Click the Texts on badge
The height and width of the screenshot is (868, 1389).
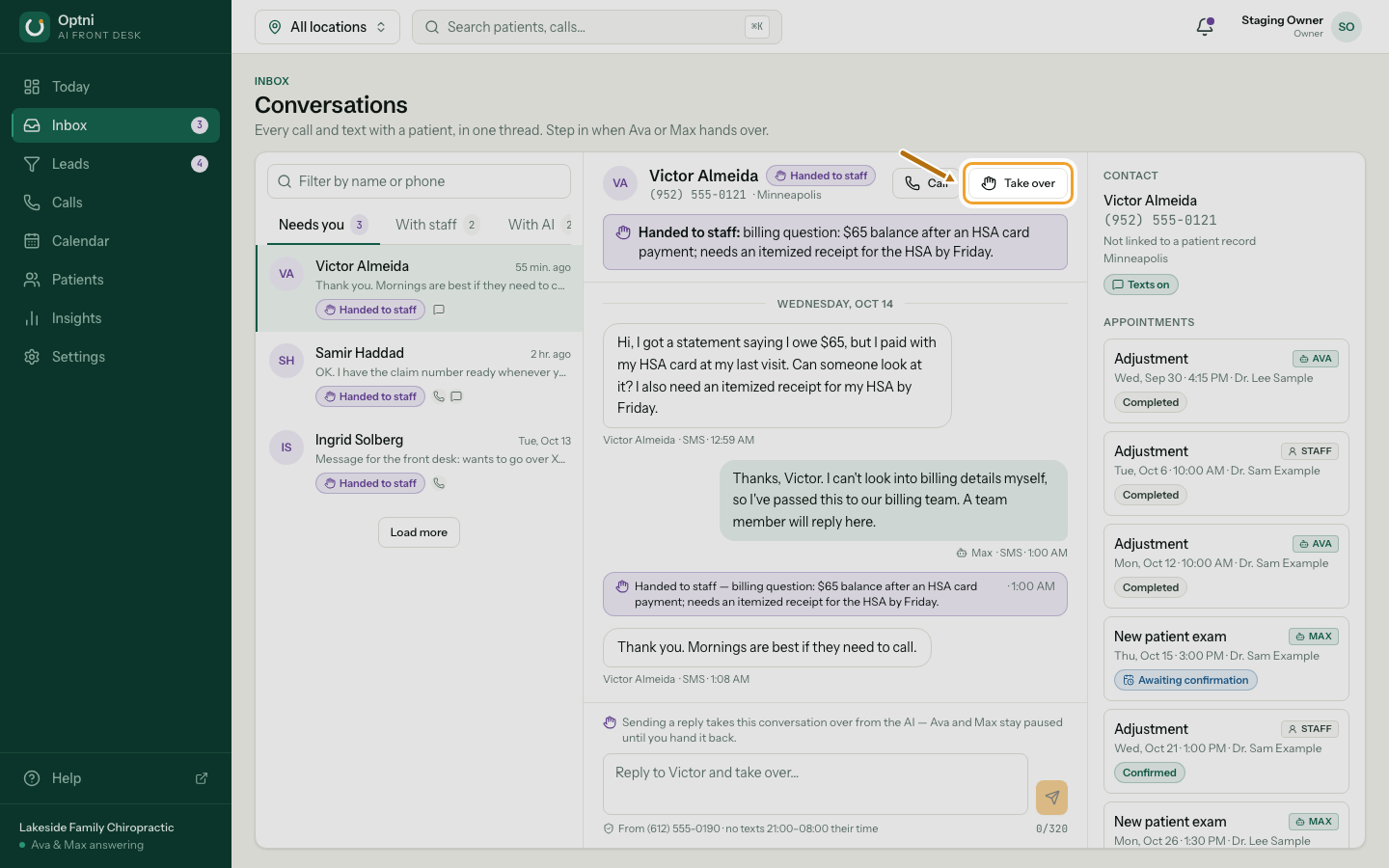[x=1141, y=285]
